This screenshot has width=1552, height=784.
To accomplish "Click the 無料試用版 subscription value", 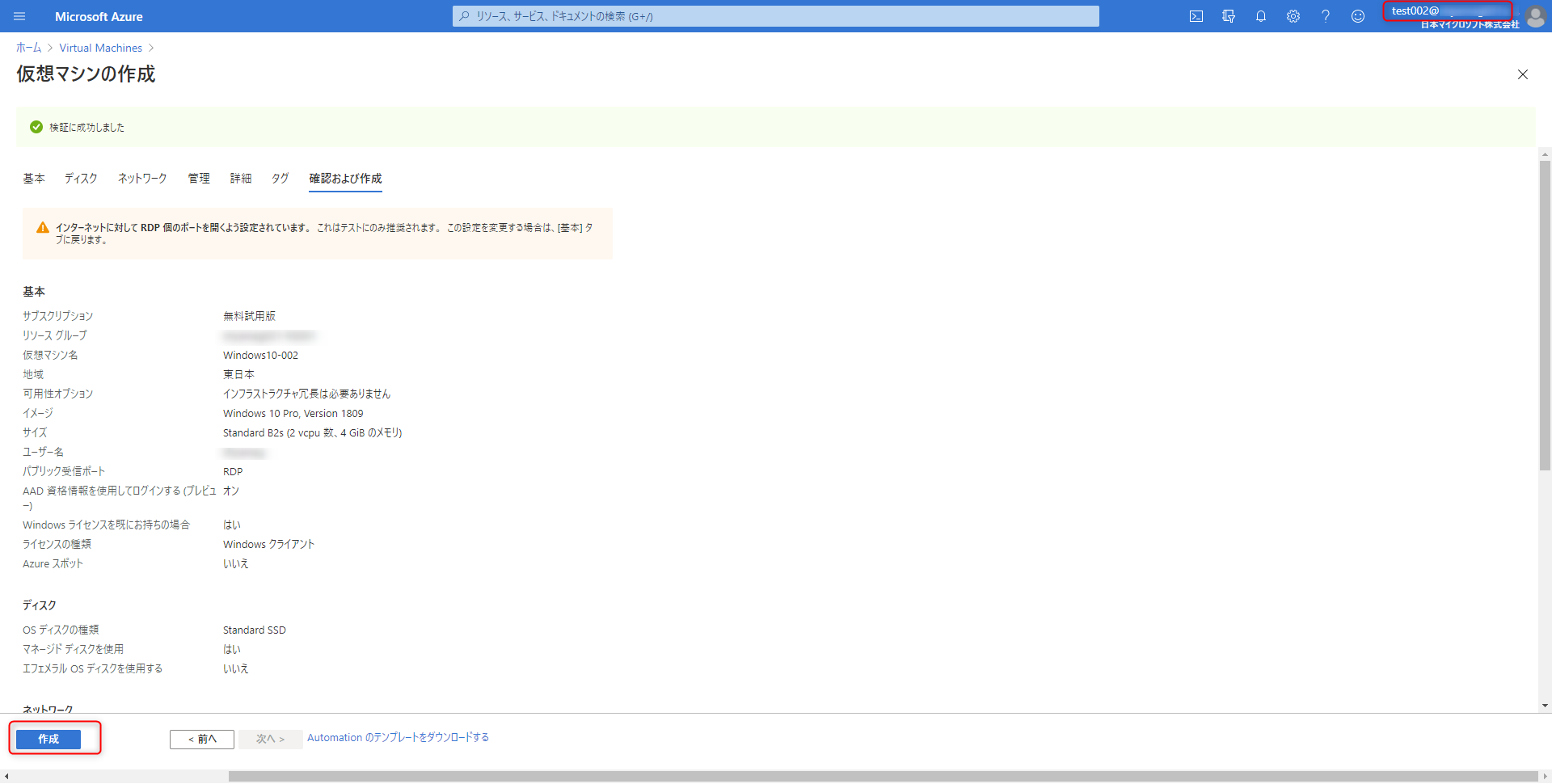I will click(249, 316).
